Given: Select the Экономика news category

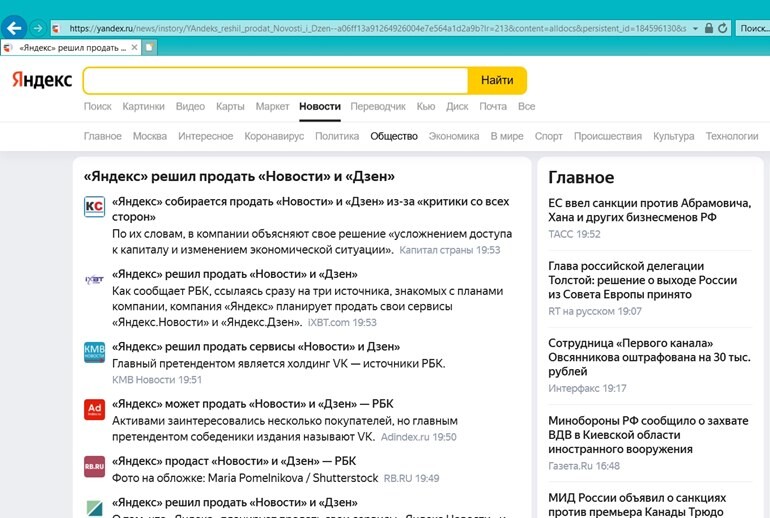Looking at the screenshot, I should 454,136.
